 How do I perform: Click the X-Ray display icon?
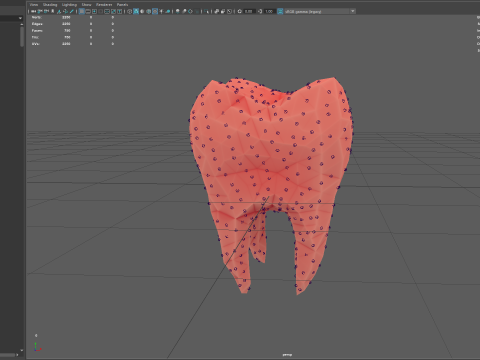[x=216, y=11]
